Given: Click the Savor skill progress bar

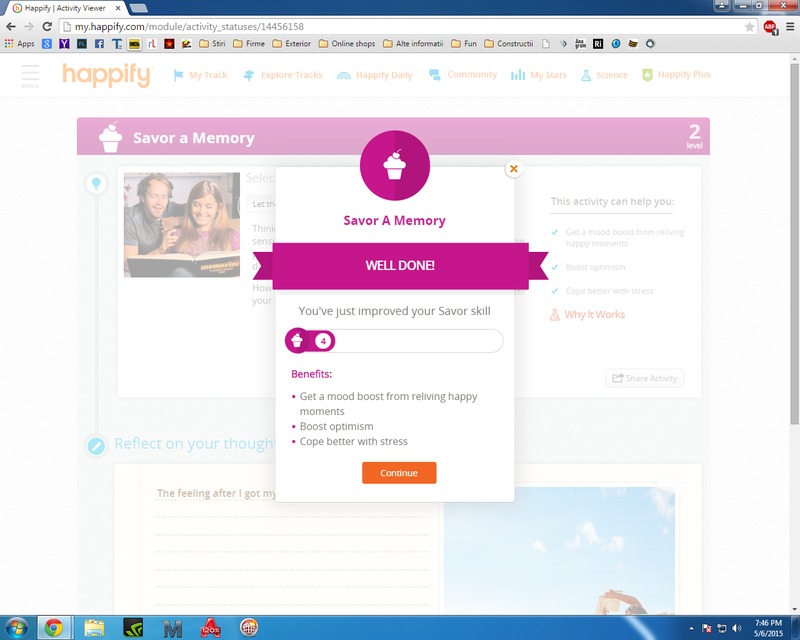Looking at the screenshot, I should 394,340.
